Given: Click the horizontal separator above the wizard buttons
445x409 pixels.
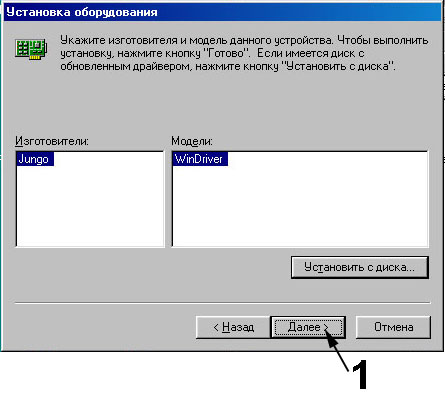Looking at the screenshot, I should [223, 303].
